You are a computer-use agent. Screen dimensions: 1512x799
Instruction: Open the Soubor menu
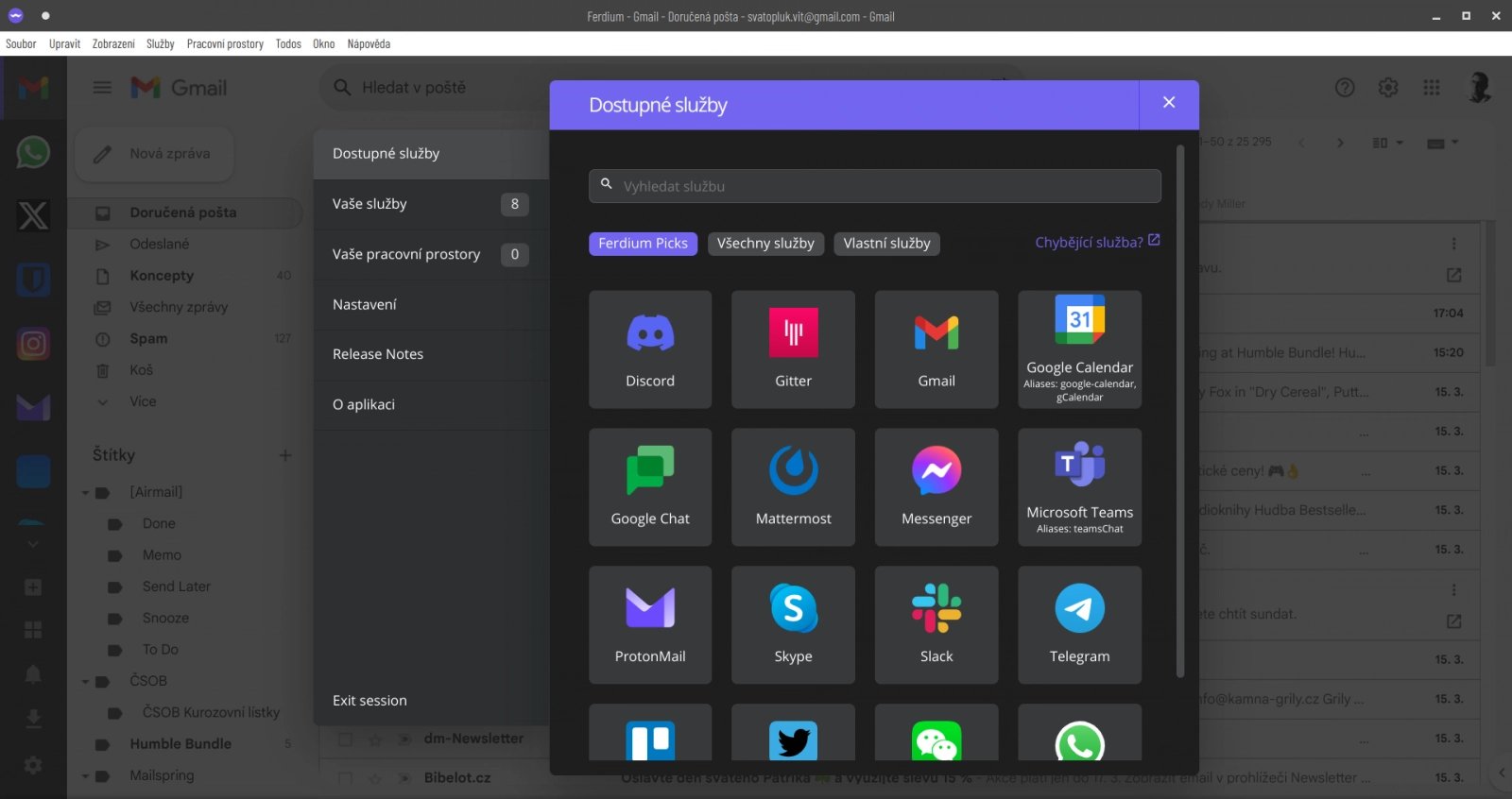click(21, 43)
